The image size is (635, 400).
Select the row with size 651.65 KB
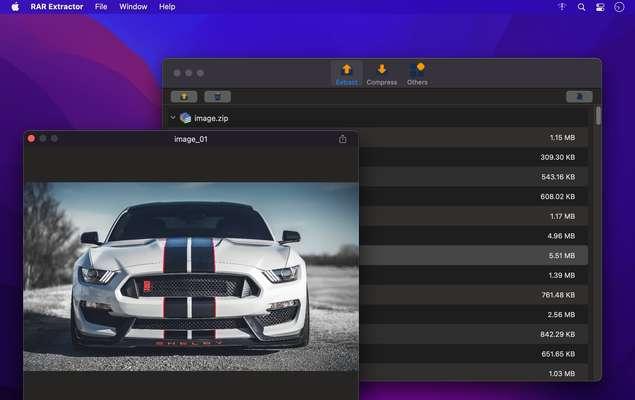[x=473, y=354]
